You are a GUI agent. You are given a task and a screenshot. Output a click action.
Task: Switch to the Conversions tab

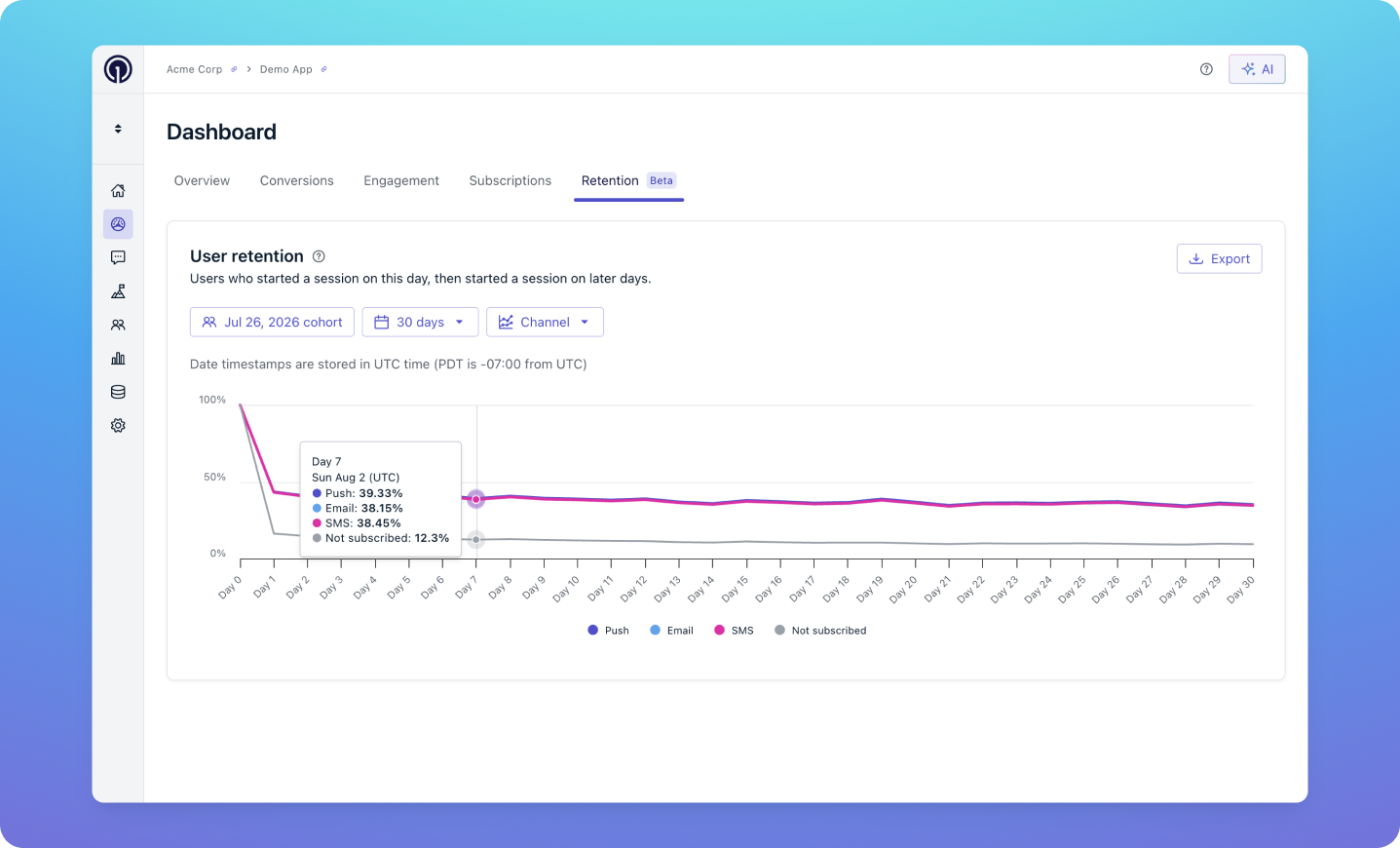(x=297, y=181)
